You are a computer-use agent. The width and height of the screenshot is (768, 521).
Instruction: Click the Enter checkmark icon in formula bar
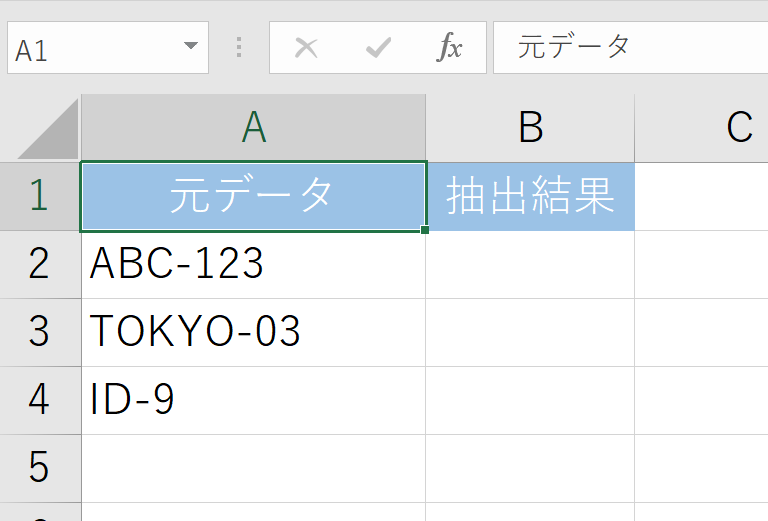point(378,48)
